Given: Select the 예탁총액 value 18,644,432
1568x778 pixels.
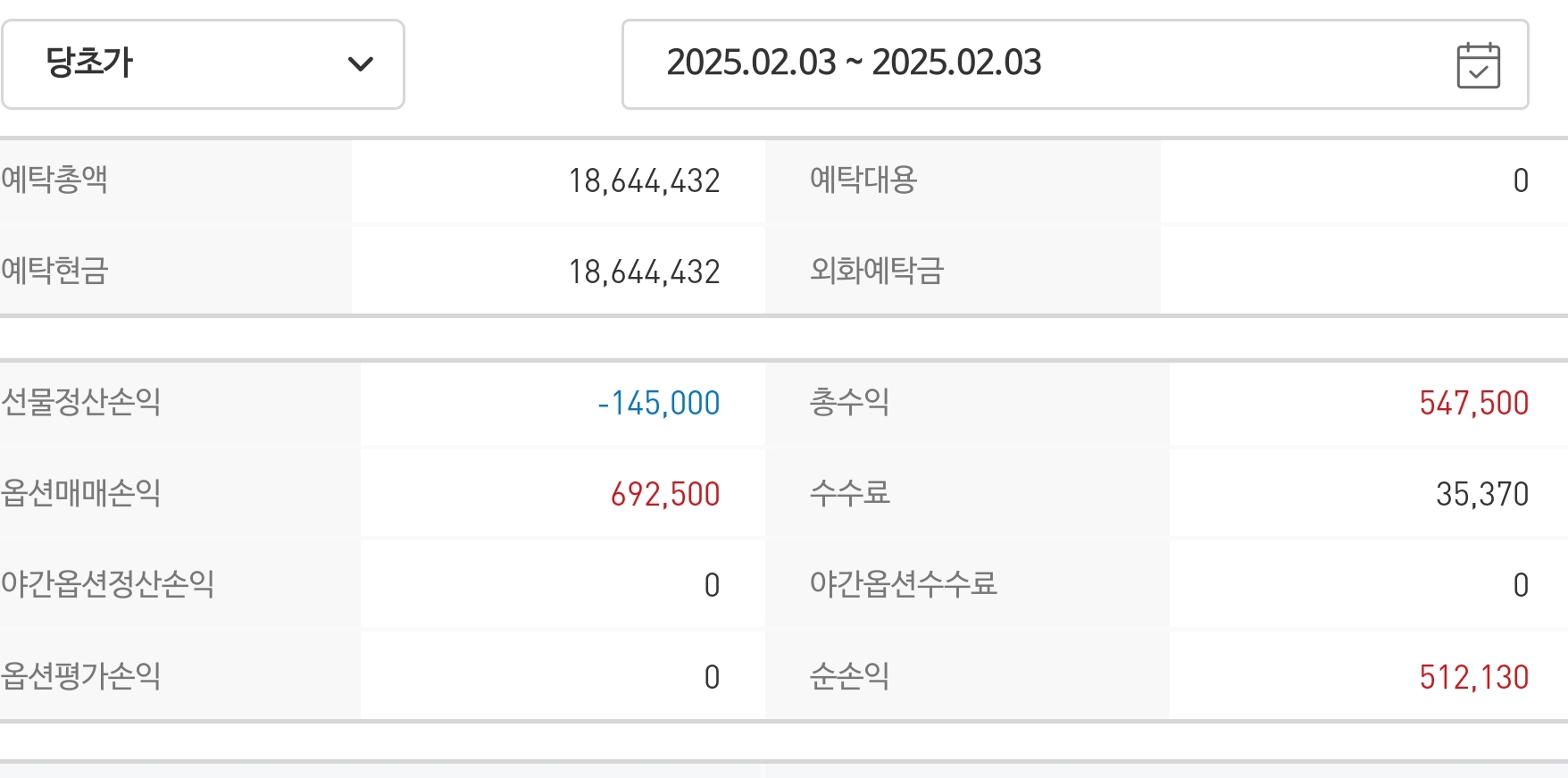Looking at the screenshot, I should [x=644, y=181].
